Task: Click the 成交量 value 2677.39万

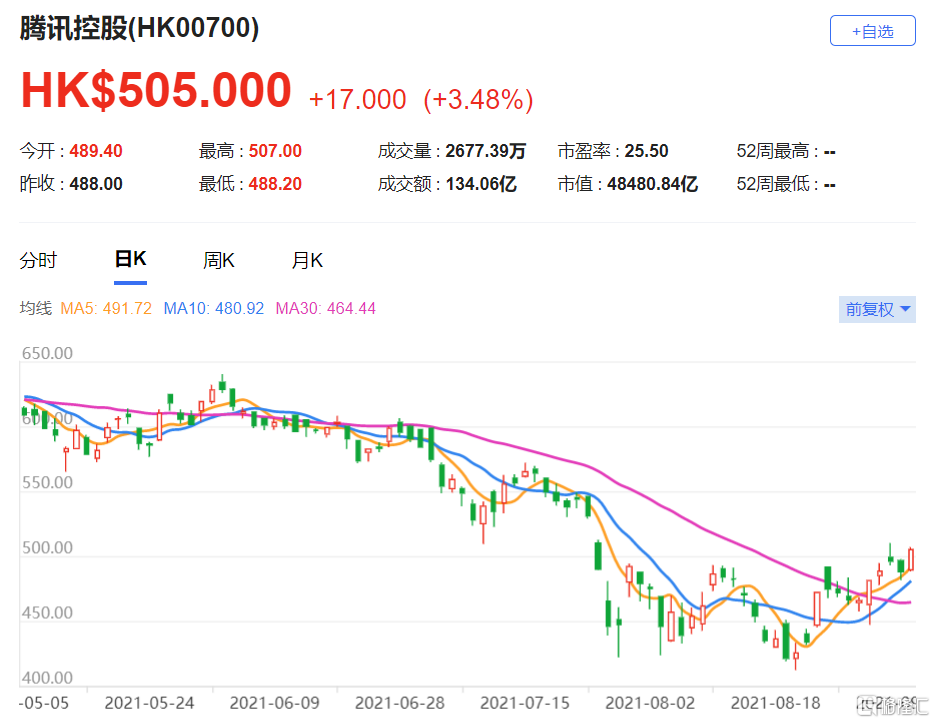Action: point(485,151)
